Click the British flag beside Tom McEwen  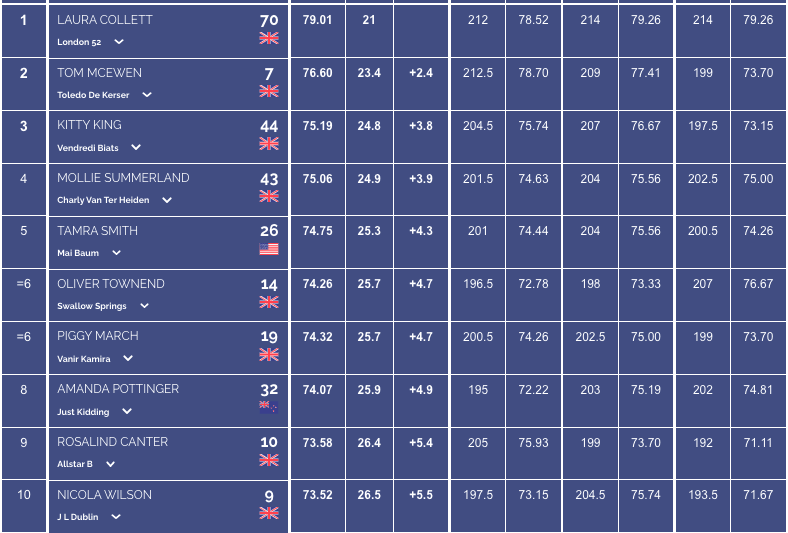(x=269, y=91)
